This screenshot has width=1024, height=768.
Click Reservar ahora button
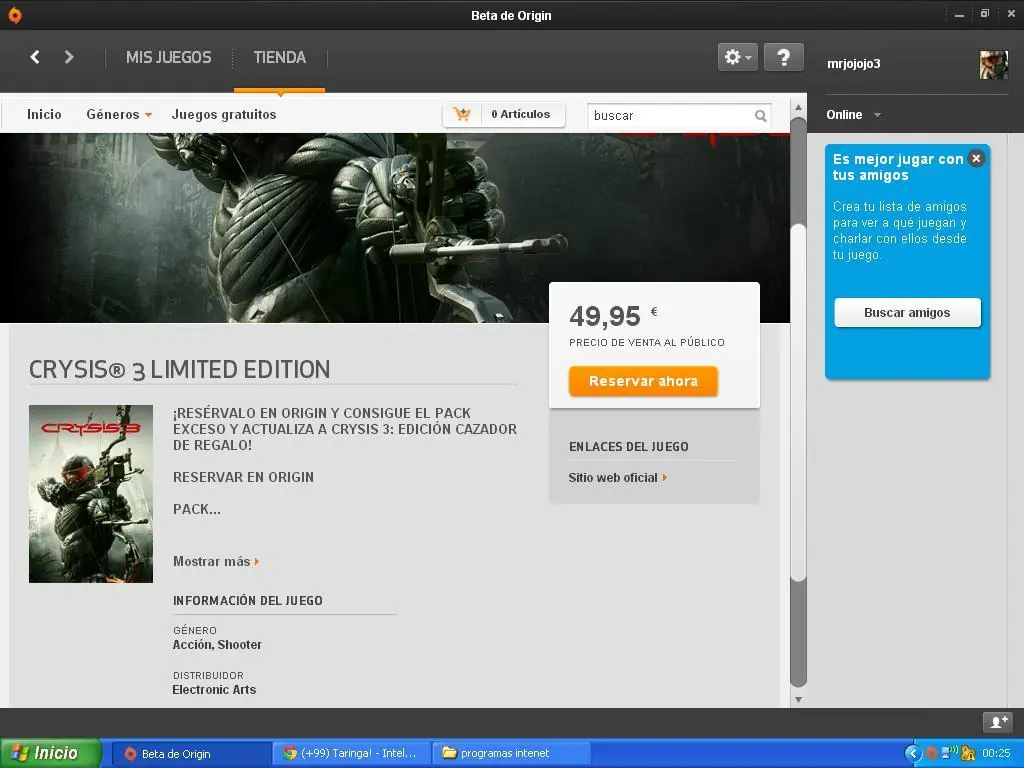coord(643,381)
